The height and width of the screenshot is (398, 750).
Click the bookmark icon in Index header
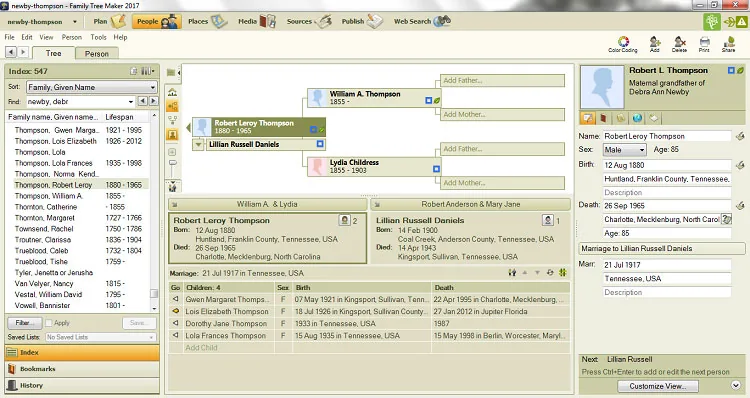tap(134, 71)
